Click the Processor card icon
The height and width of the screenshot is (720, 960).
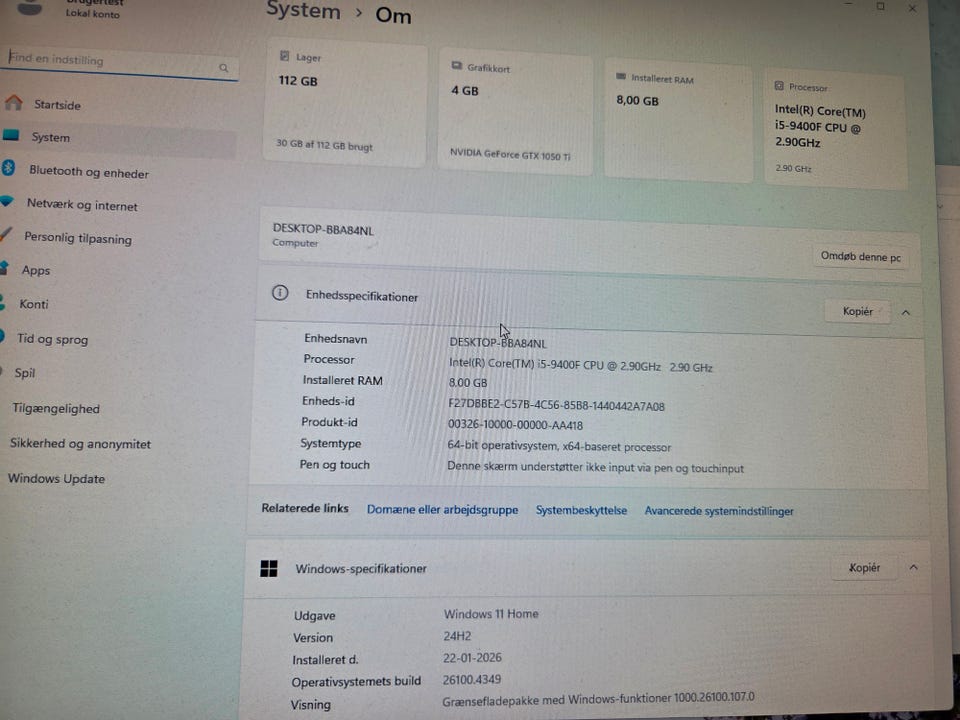click(x=779, y=86)
